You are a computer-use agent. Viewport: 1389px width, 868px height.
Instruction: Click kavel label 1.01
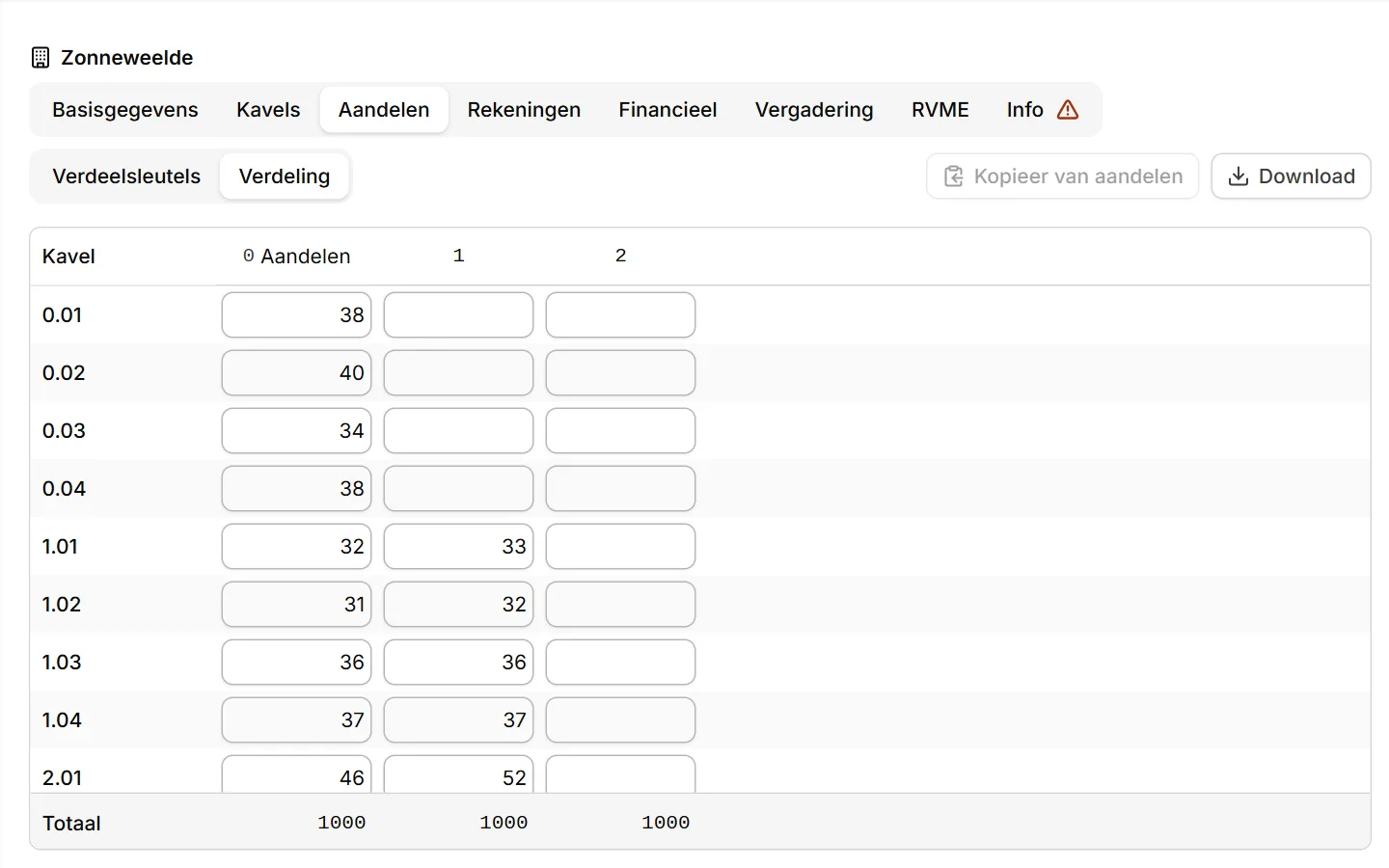point(60,547)
